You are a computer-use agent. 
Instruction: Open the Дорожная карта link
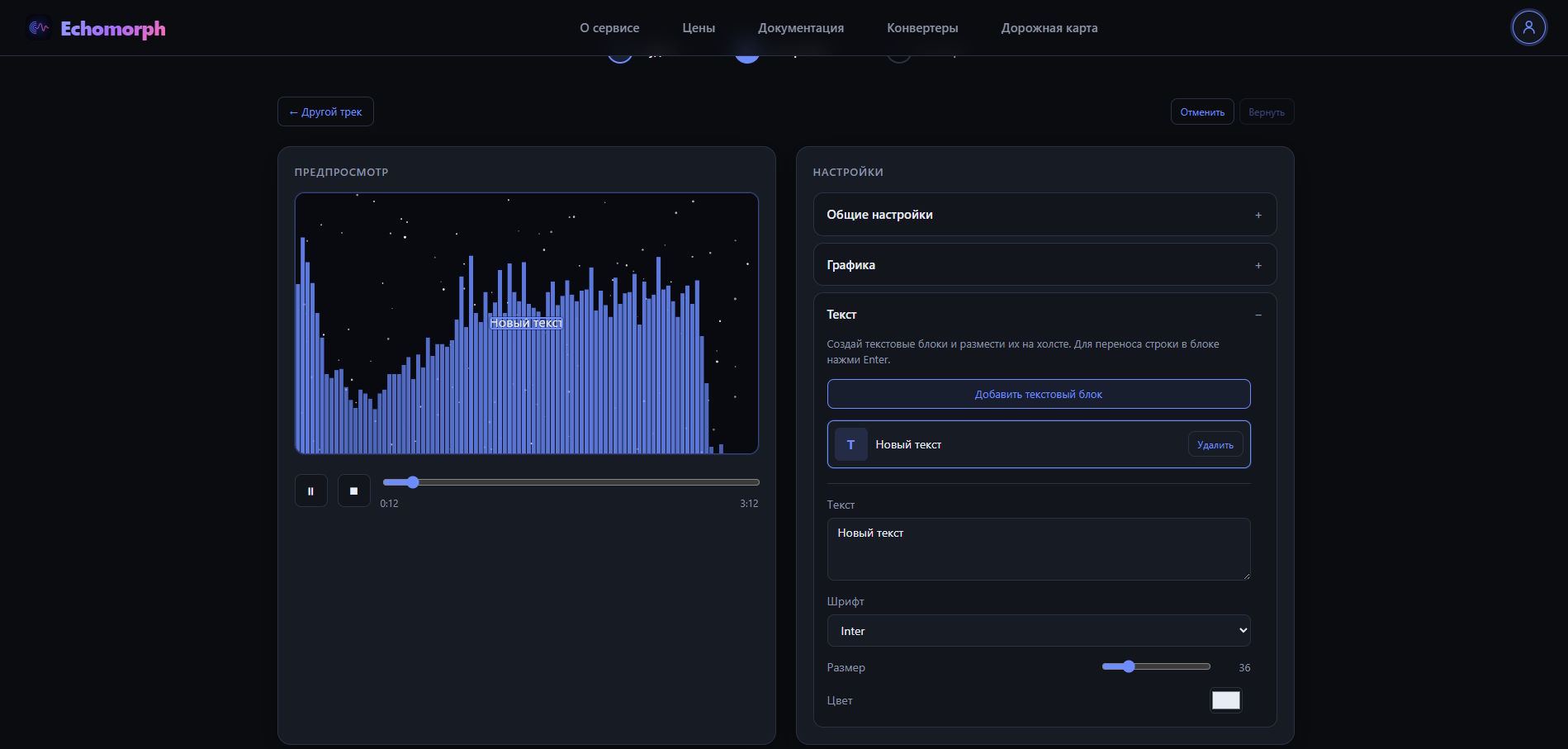coord(1049,28)
